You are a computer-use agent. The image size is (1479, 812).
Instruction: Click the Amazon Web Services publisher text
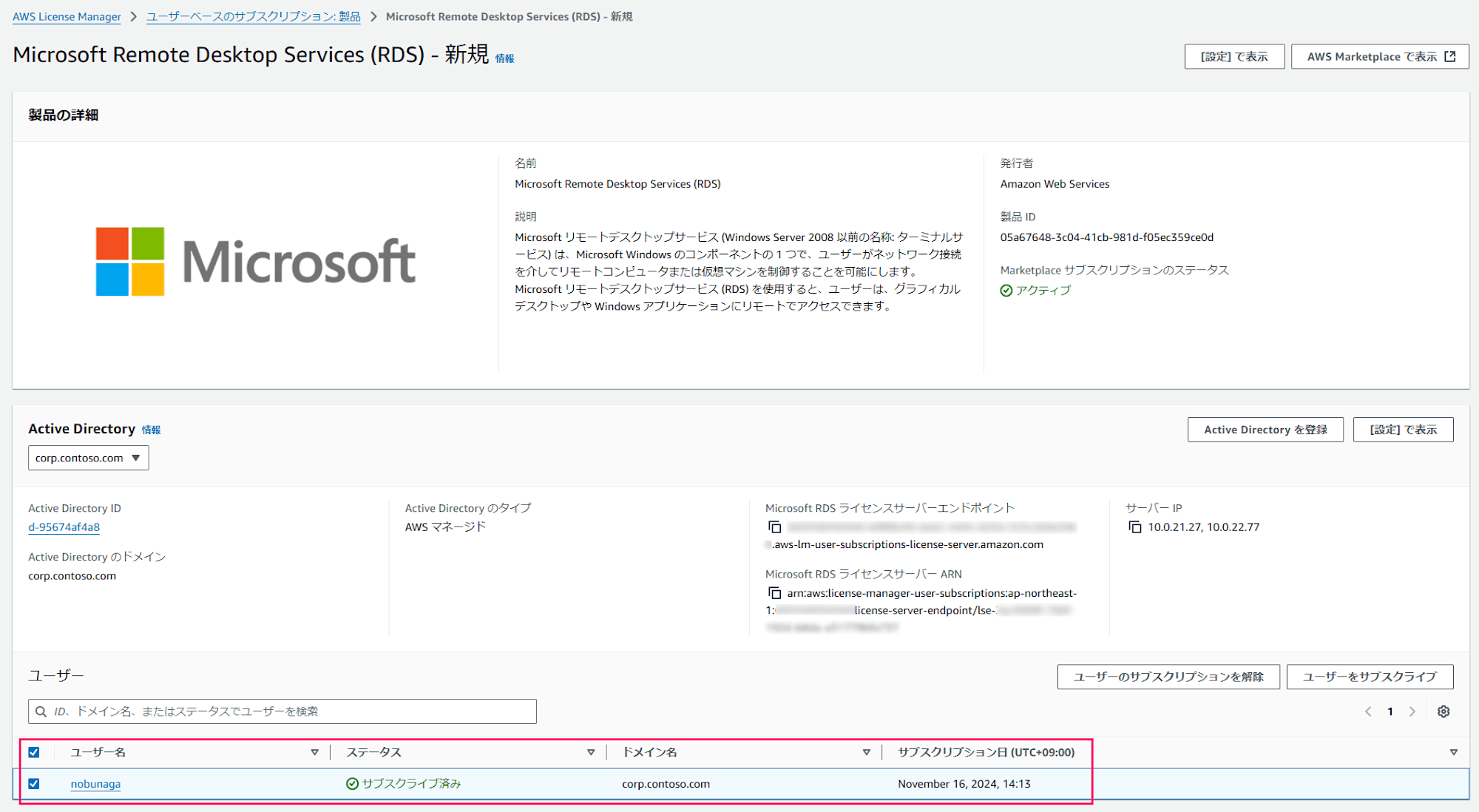(1055, 184)
